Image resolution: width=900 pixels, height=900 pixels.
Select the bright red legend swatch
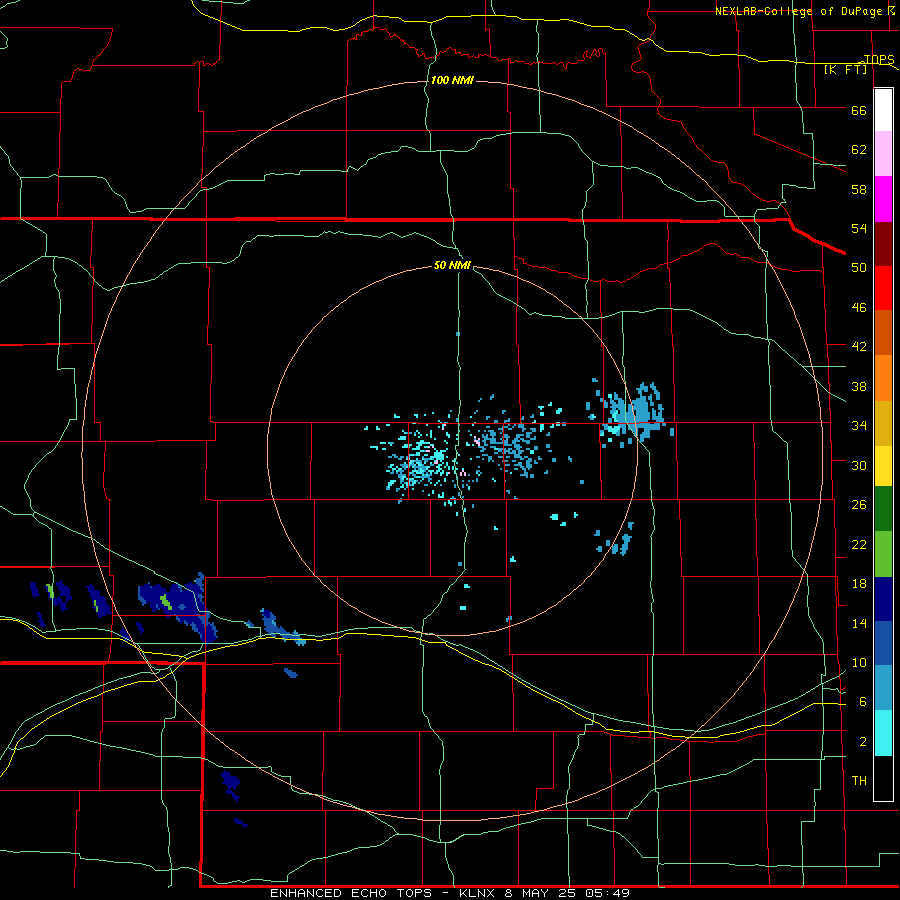point(883,288)
